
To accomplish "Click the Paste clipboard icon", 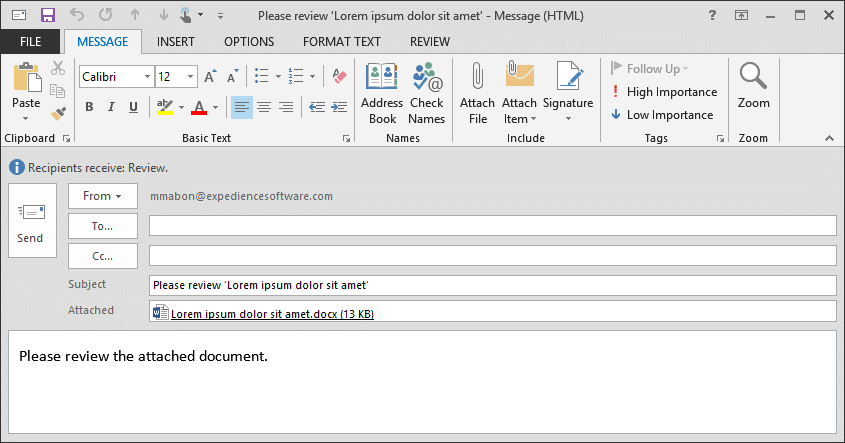I will point(26,78).
